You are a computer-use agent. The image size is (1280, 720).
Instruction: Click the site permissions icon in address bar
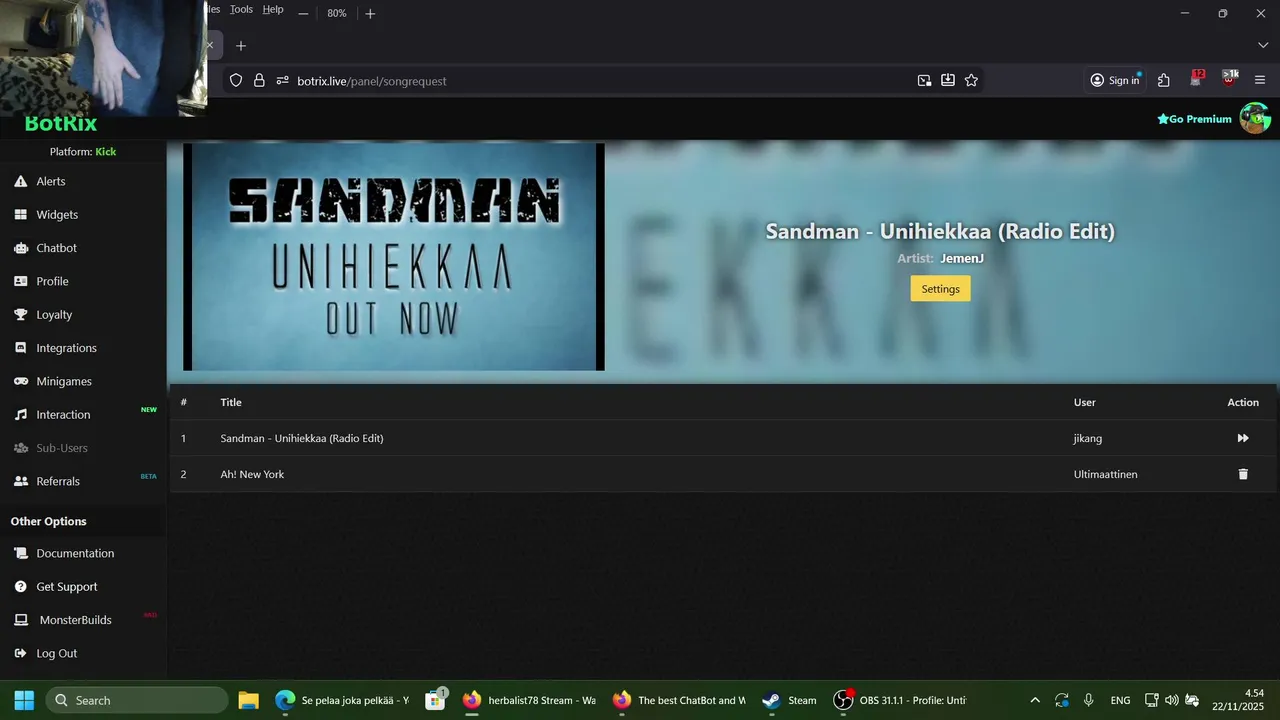282,81
